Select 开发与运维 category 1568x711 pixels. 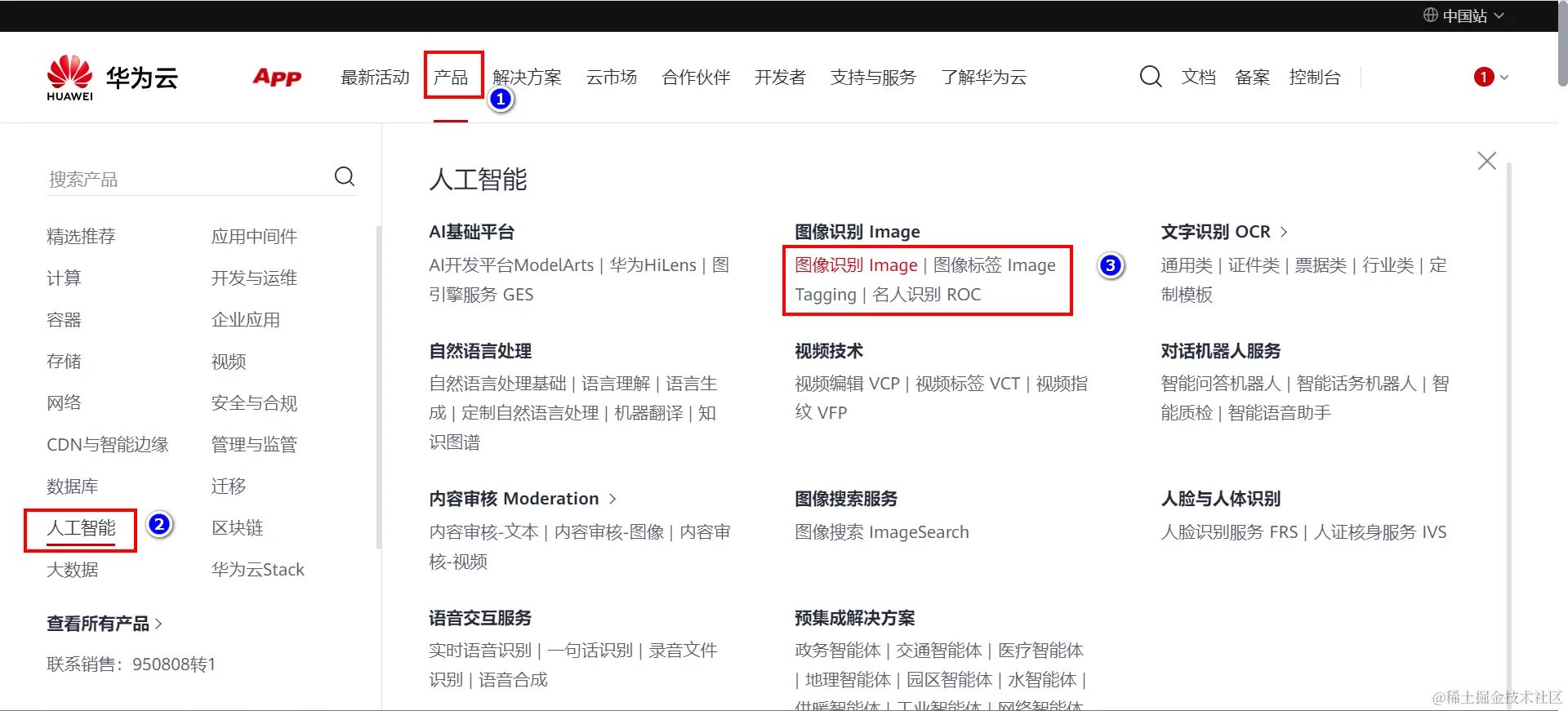(x=254, y=278)
